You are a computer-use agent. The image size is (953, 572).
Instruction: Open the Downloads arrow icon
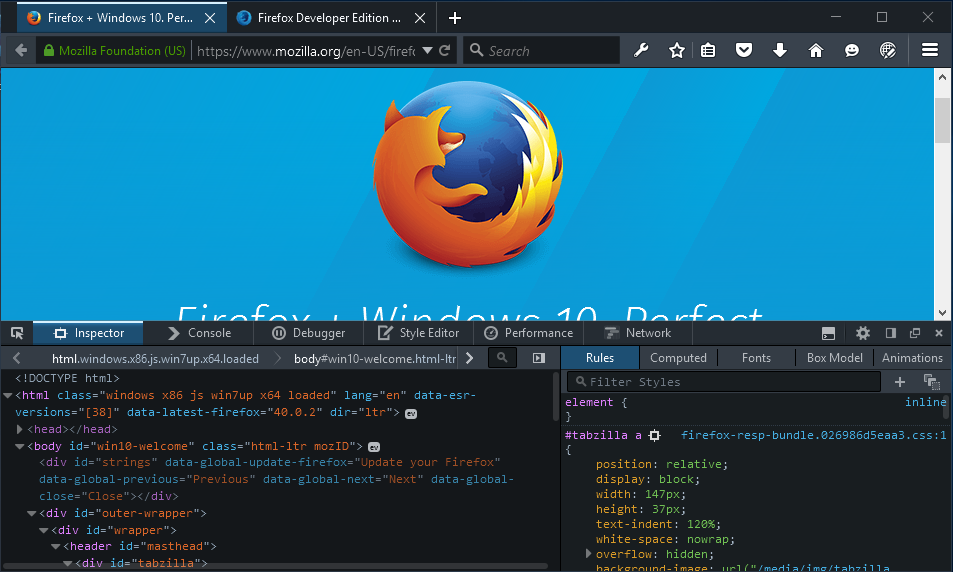tap(780, 51)
